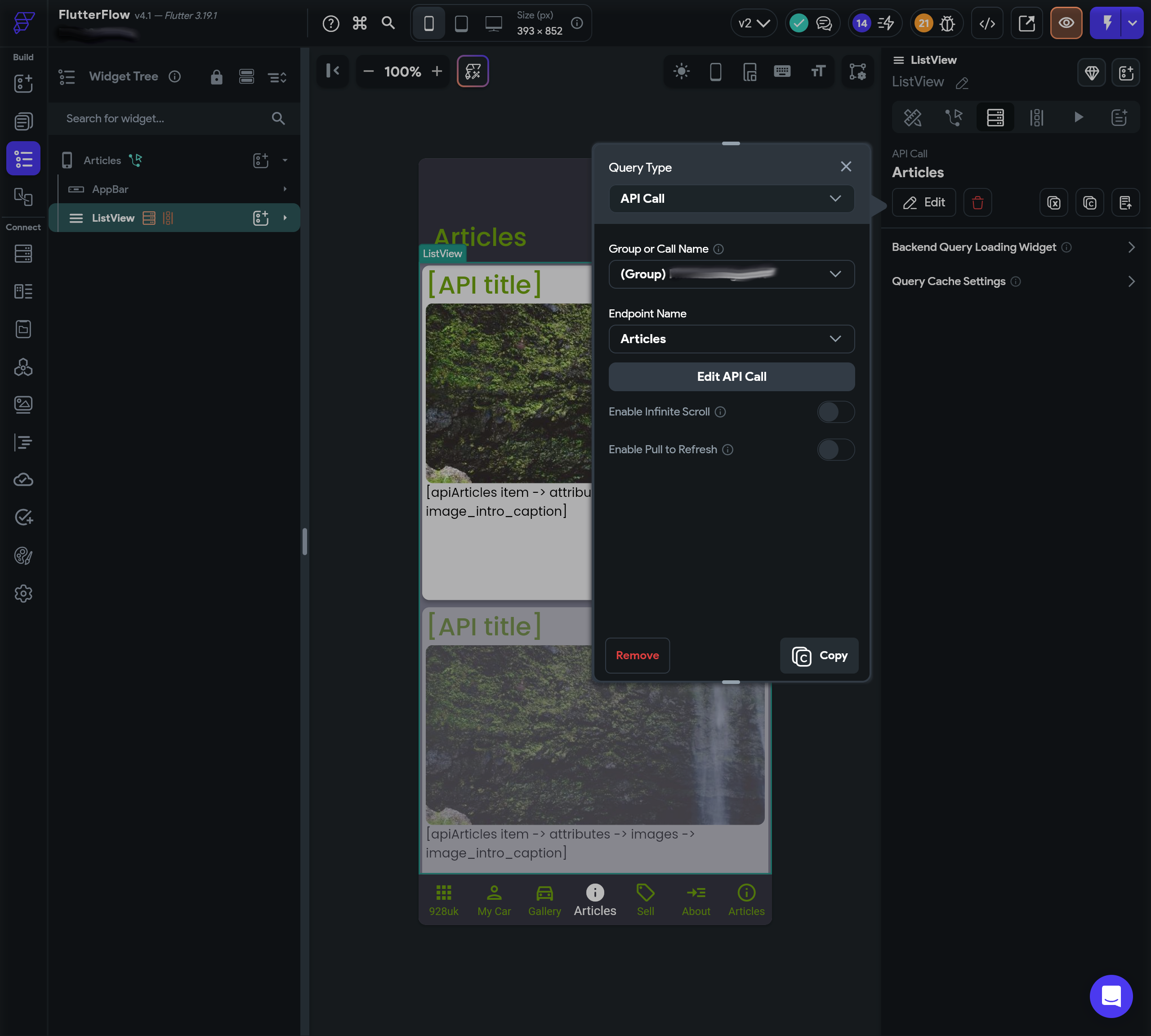The width and height of the screenshot is (1151, 1036).
Task: Select tablet canvas device size
Action: tap(461, 23)
